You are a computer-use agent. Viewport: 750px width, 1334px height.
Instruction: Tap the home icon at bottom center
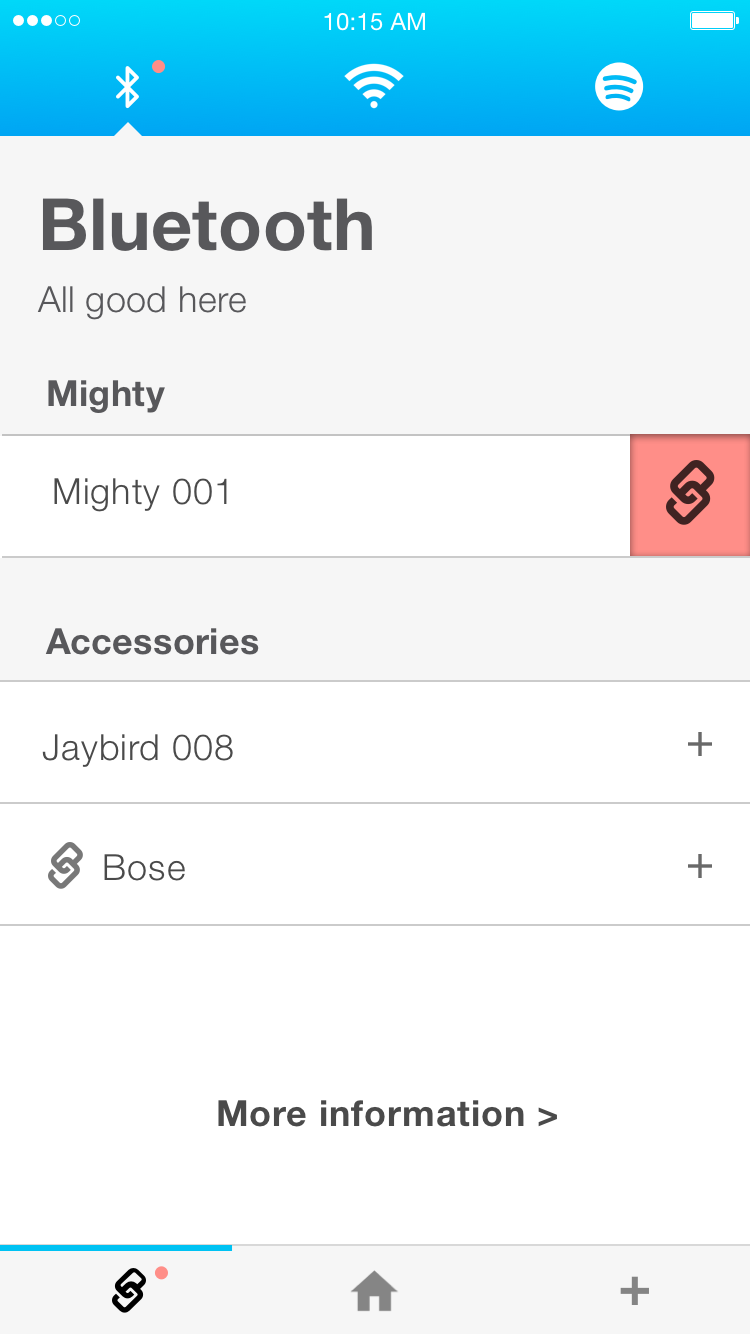[x=374, y=1290]
